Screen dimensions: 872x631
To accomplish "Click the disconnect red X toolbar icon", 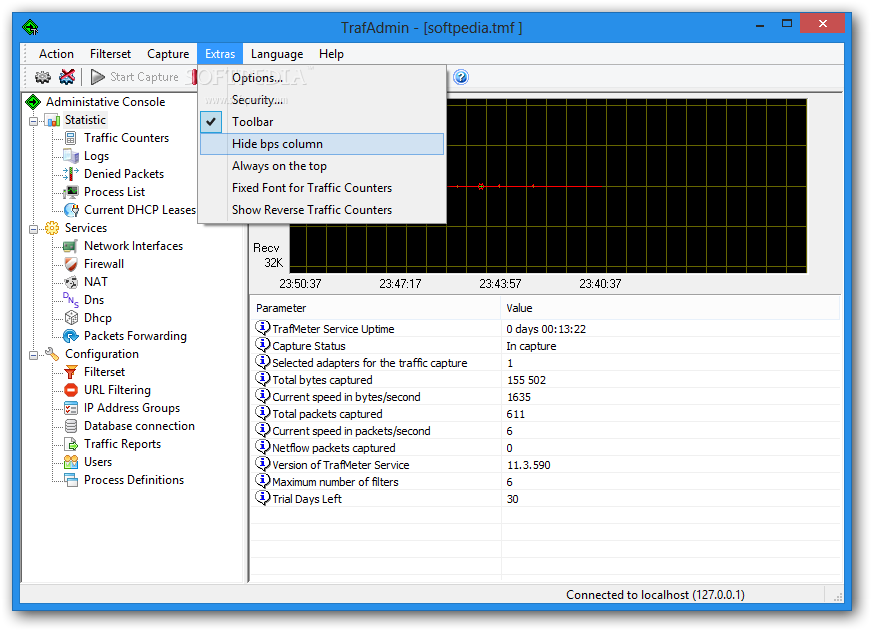I will tap(67, 77).
